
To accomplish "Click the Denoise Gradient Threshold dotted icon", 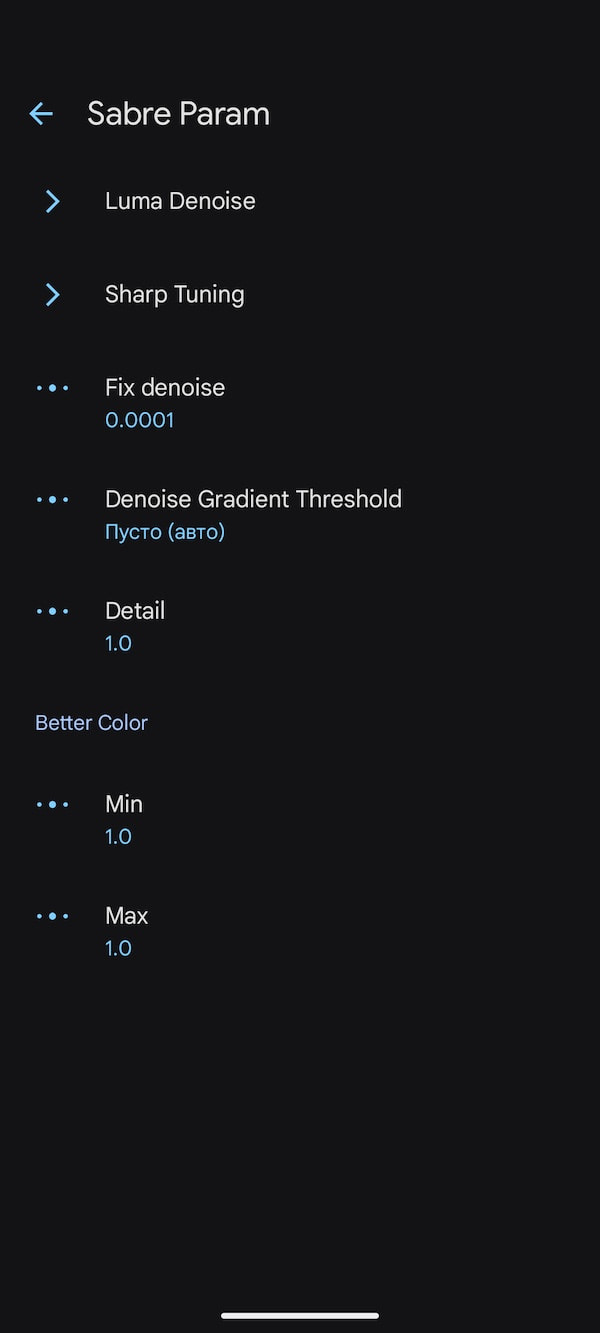I will pos(52,499).
